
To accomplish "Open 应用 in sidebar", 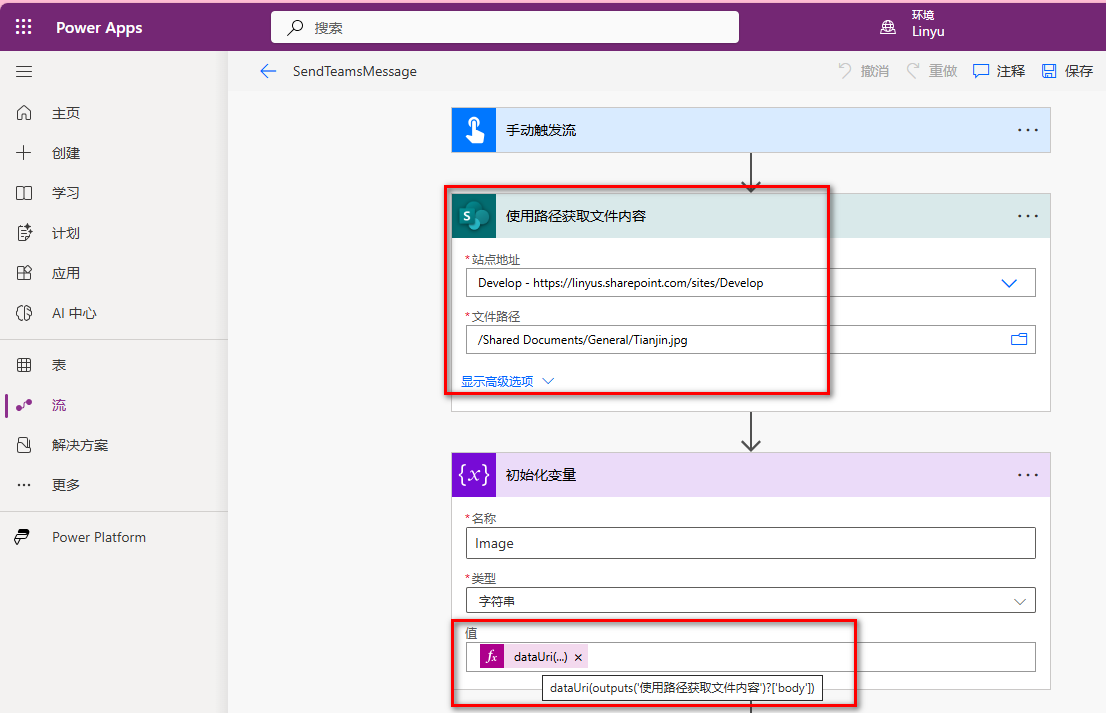I will click(x=66, y=273).
